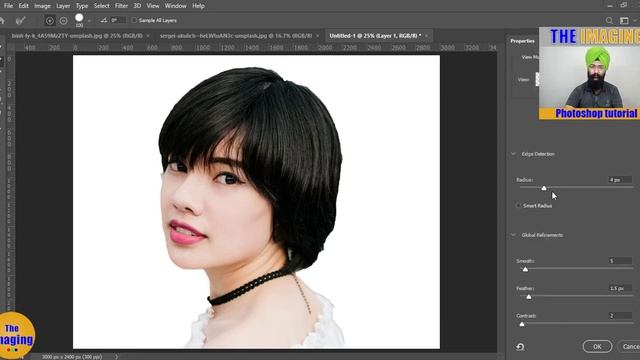Open the Image menu
The width and height of the screenshot is (640, 360).
[x=42, y=6]
